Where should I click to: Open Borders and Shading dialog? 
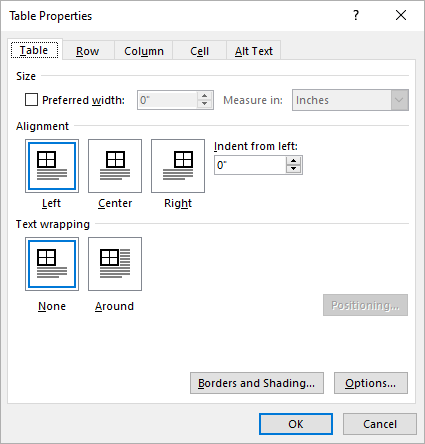[257, 383]
